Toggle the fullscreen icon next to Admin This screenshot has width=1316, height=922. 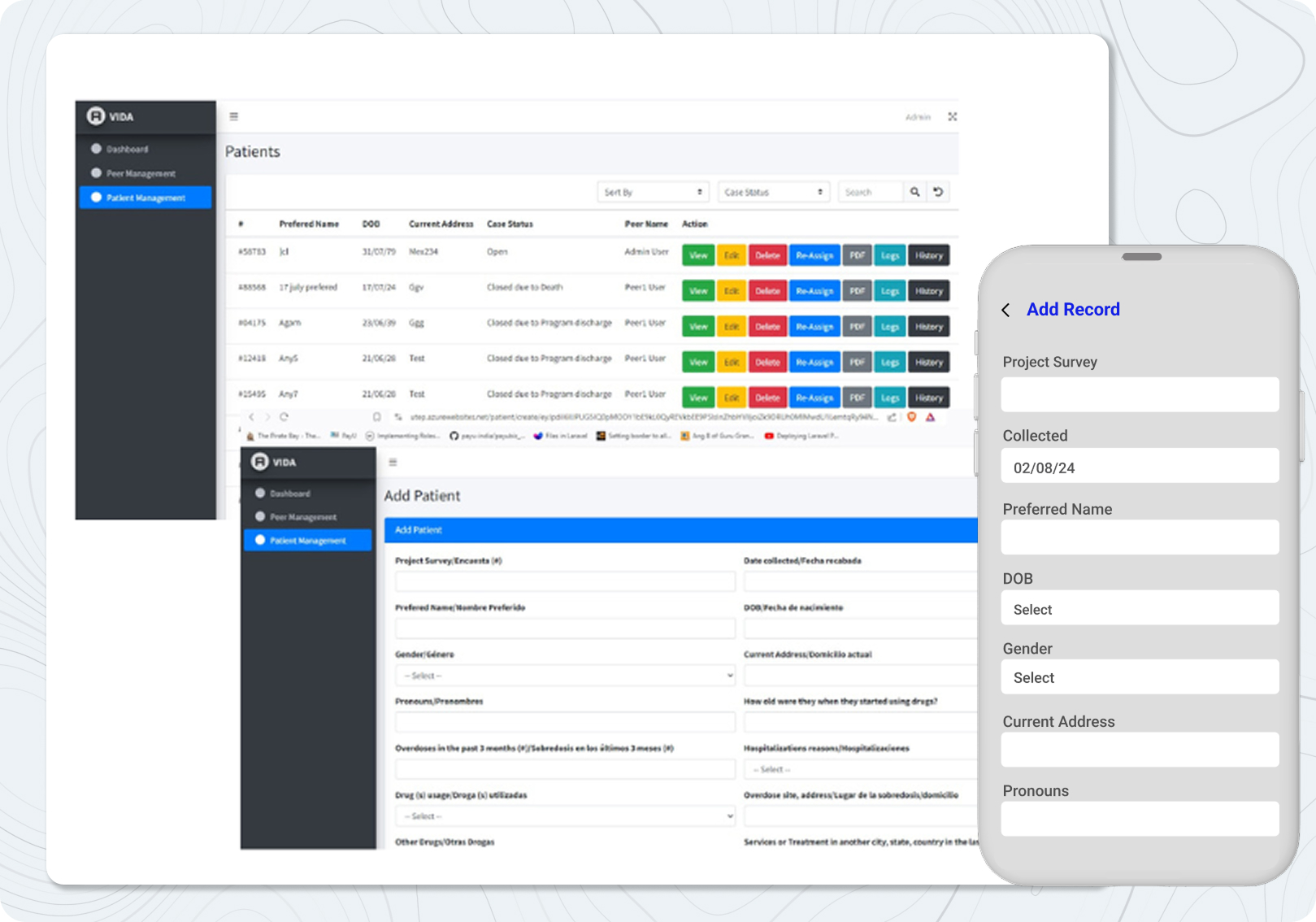pos(952,117)
